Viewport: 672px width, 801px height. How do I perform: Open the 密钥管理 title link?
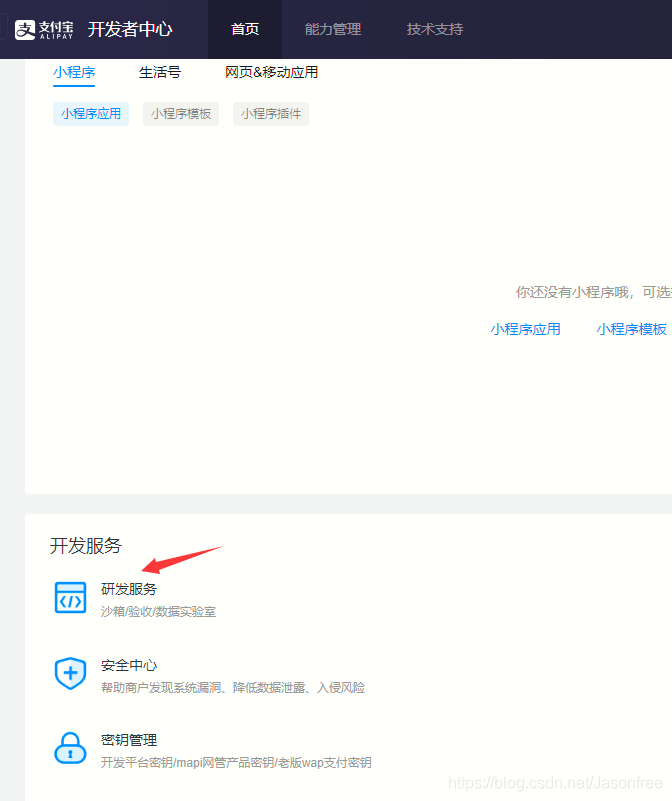129,740
